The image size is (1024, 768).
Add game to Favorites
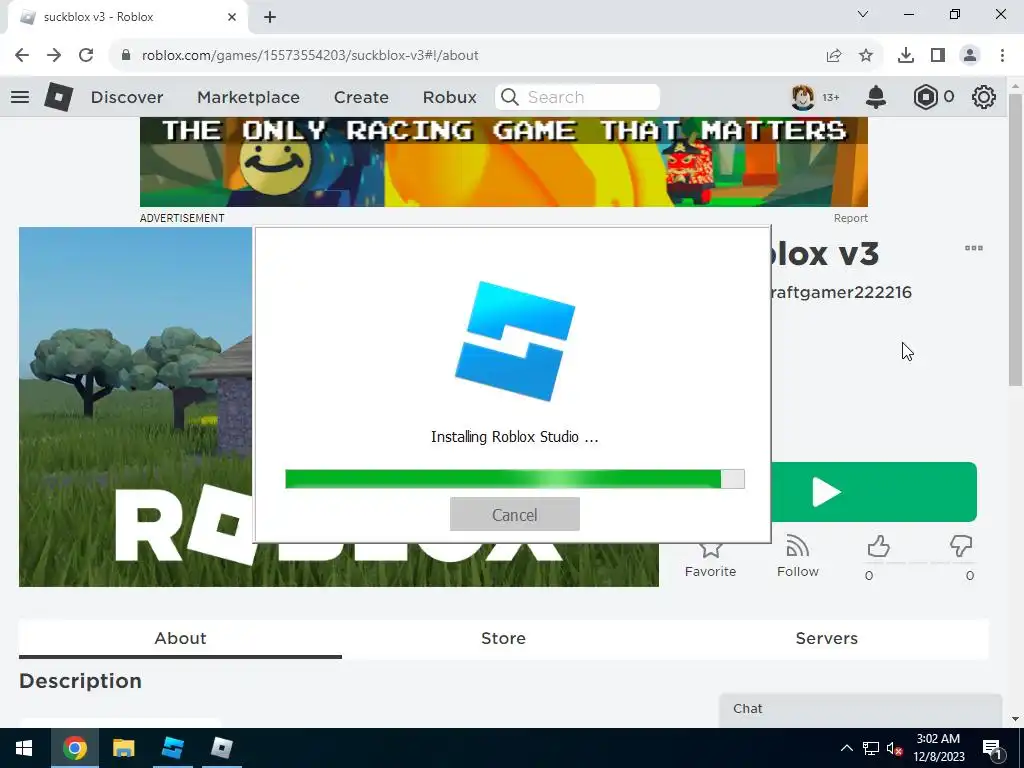click(710, 559)
